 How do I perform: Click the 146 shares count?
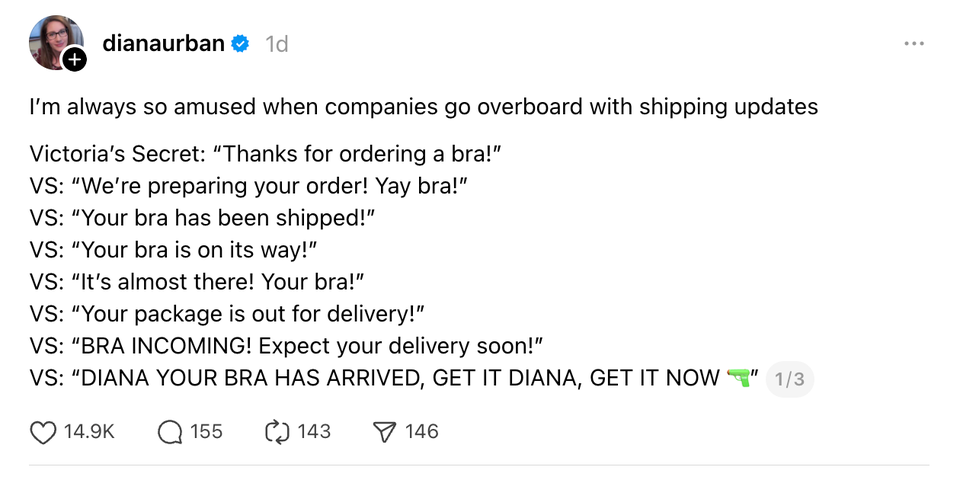click(422, 432)
